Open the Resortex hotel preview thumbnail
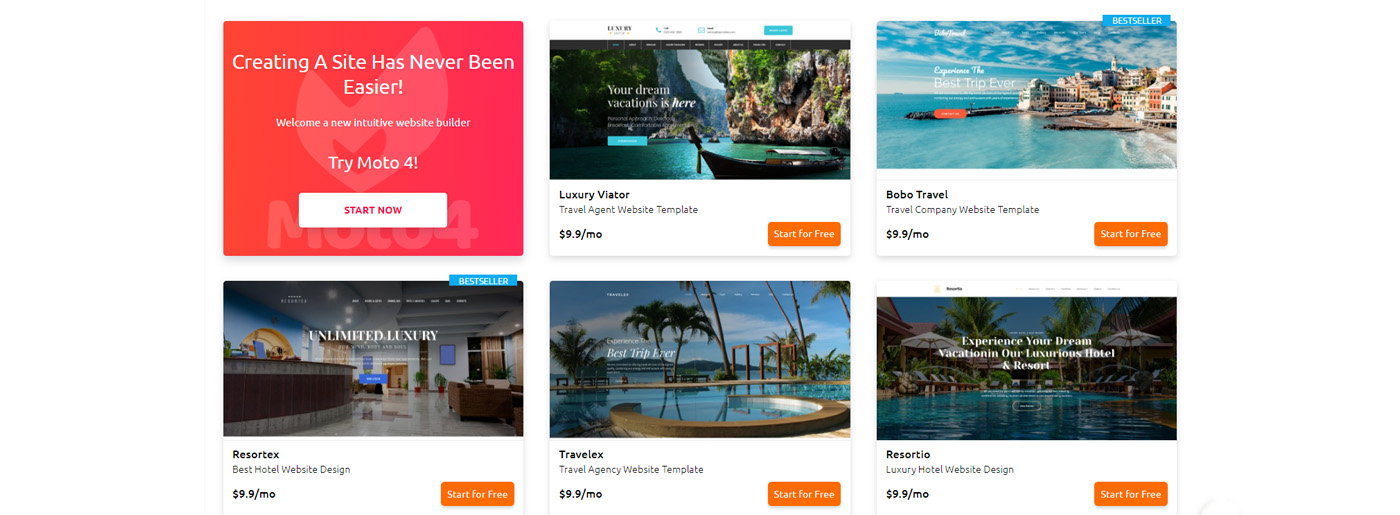Image resolution: width=1400 pixels, height=515 pixels. point(373,359)
